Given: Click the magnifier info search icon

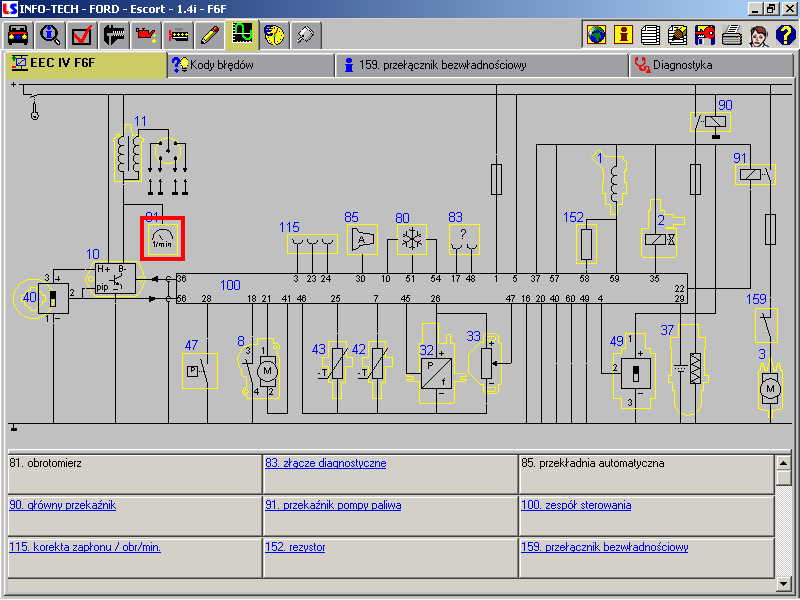Looking at the screenshot, I should (x=50, y=35).
